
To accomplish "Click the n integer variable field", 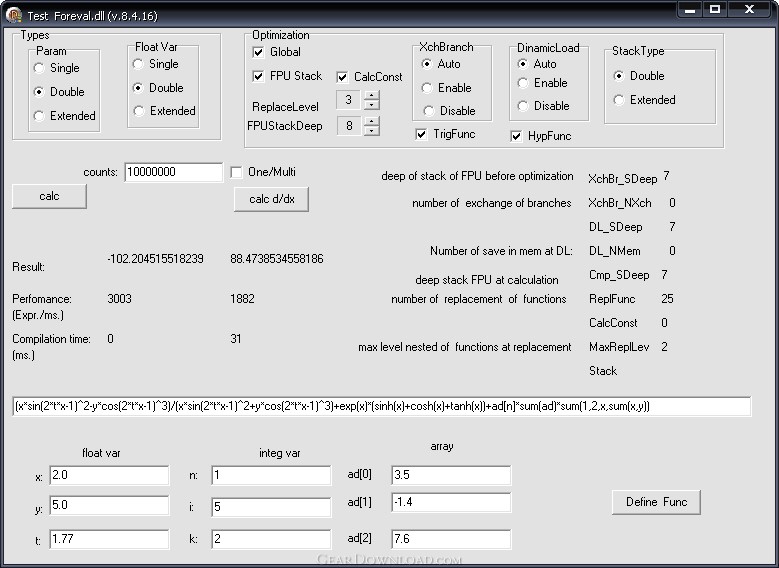I will tap(271, 476).
